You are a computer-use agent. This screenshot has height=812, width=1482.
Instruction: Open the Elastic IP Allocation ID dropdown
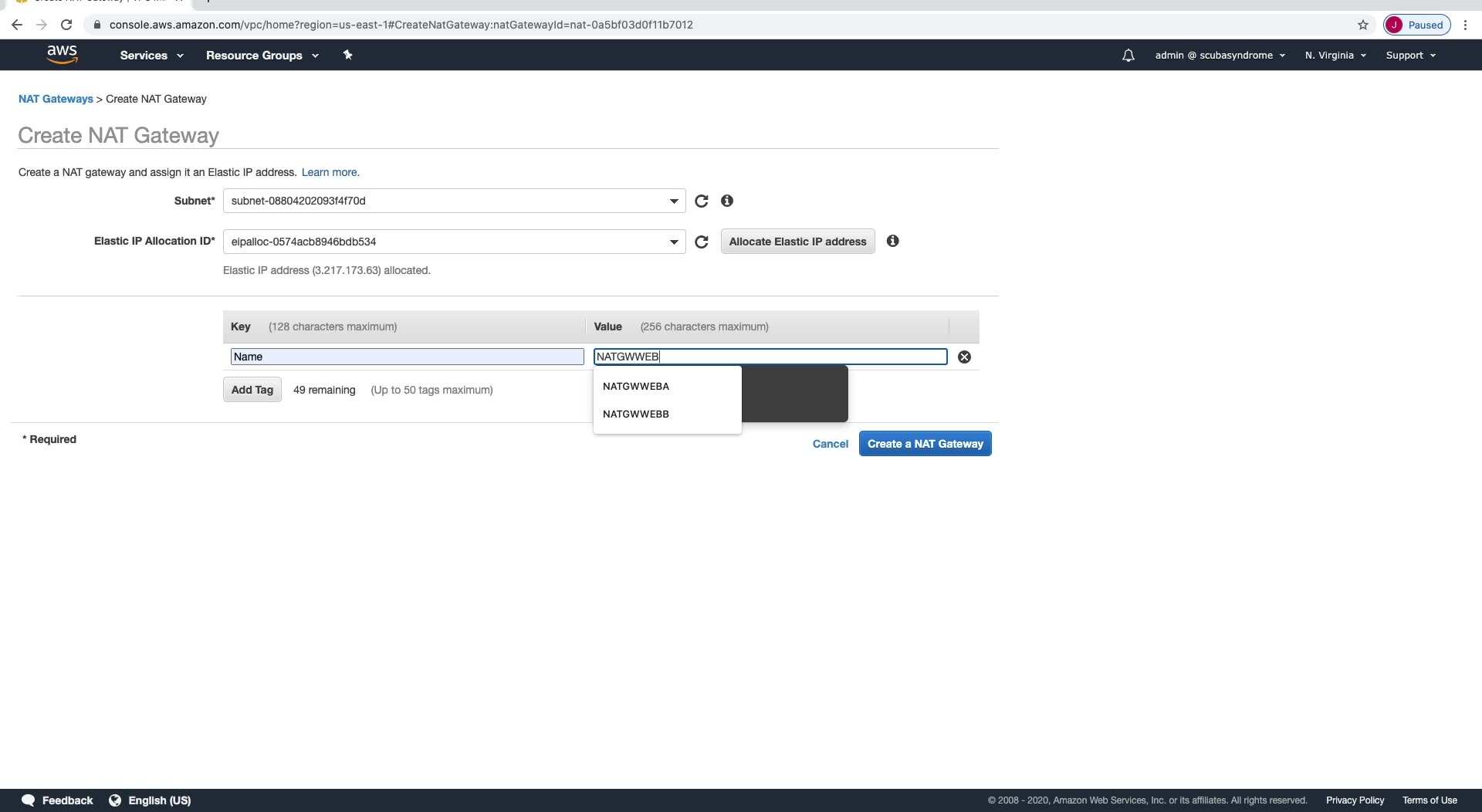pyautogui.click(x=454, y=242)
